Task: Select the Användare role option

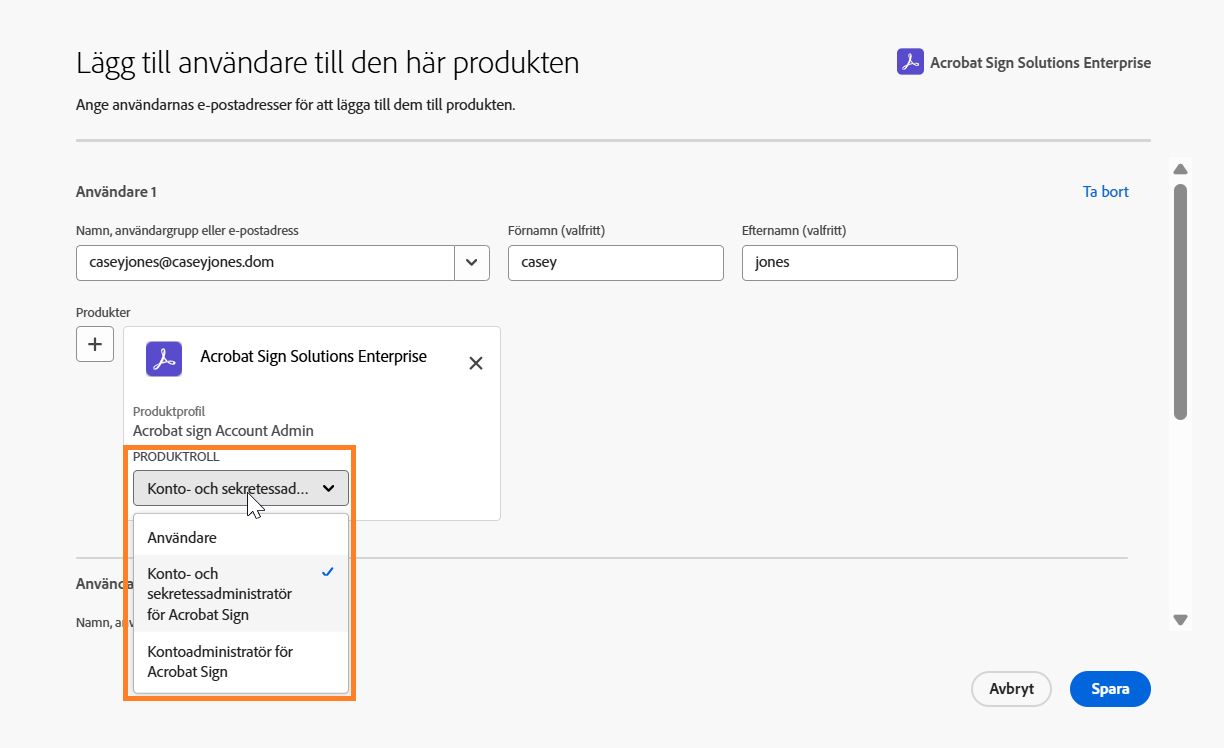Action: (x=182, y=537)
